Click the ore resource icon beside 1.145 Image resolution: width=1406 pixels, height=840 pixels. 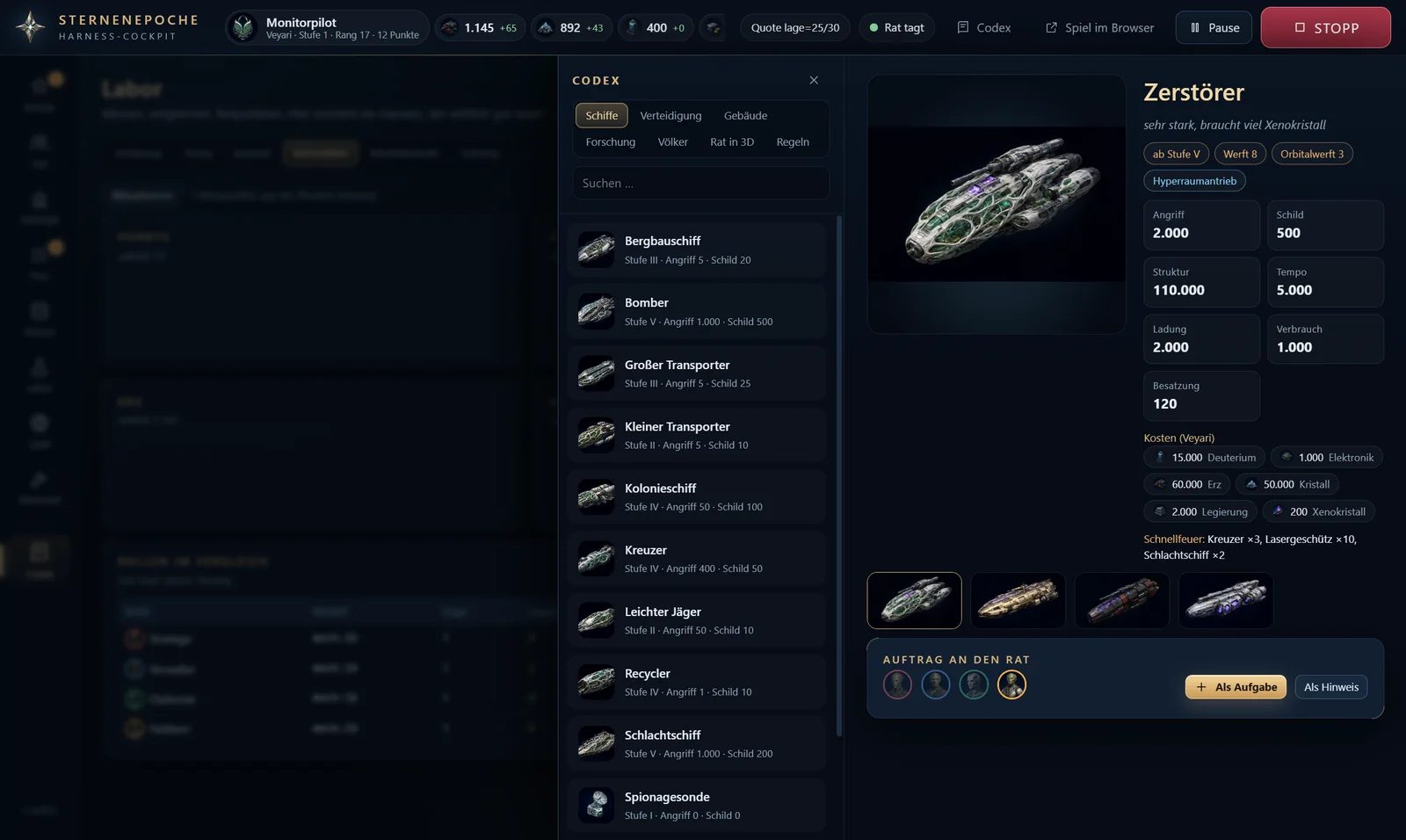pyautogui.click(x=449, y=27)
